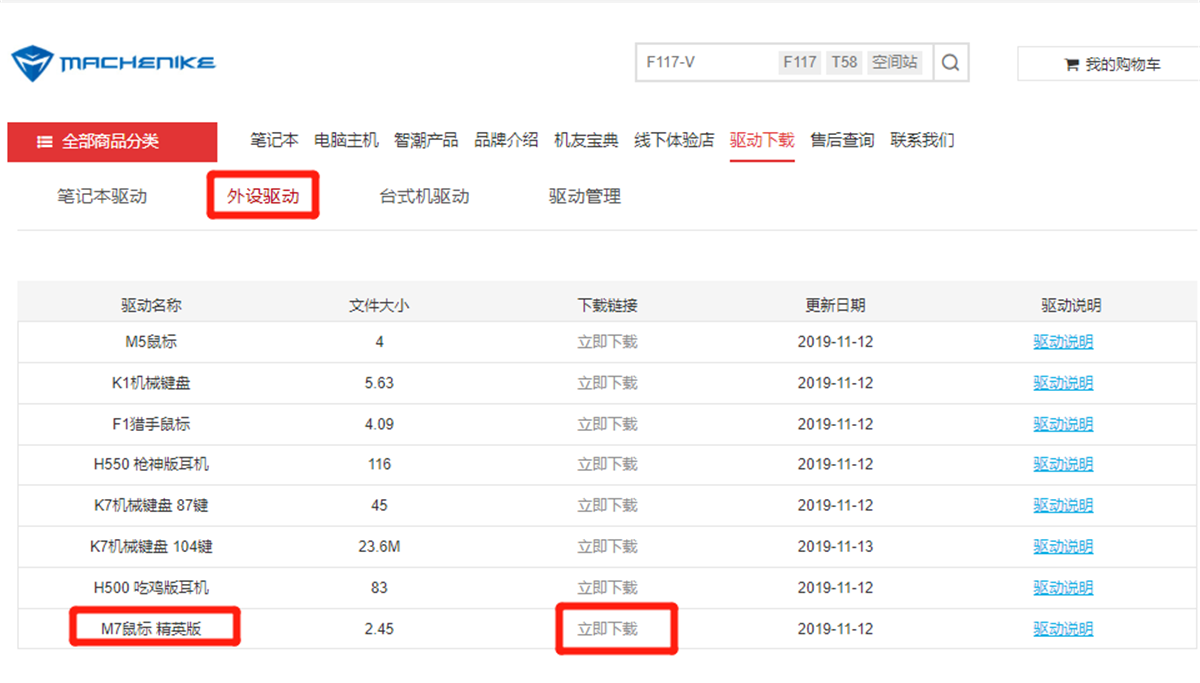Select the T58 search suggestion tag
1200x683 pixels.
coord(844,62)
